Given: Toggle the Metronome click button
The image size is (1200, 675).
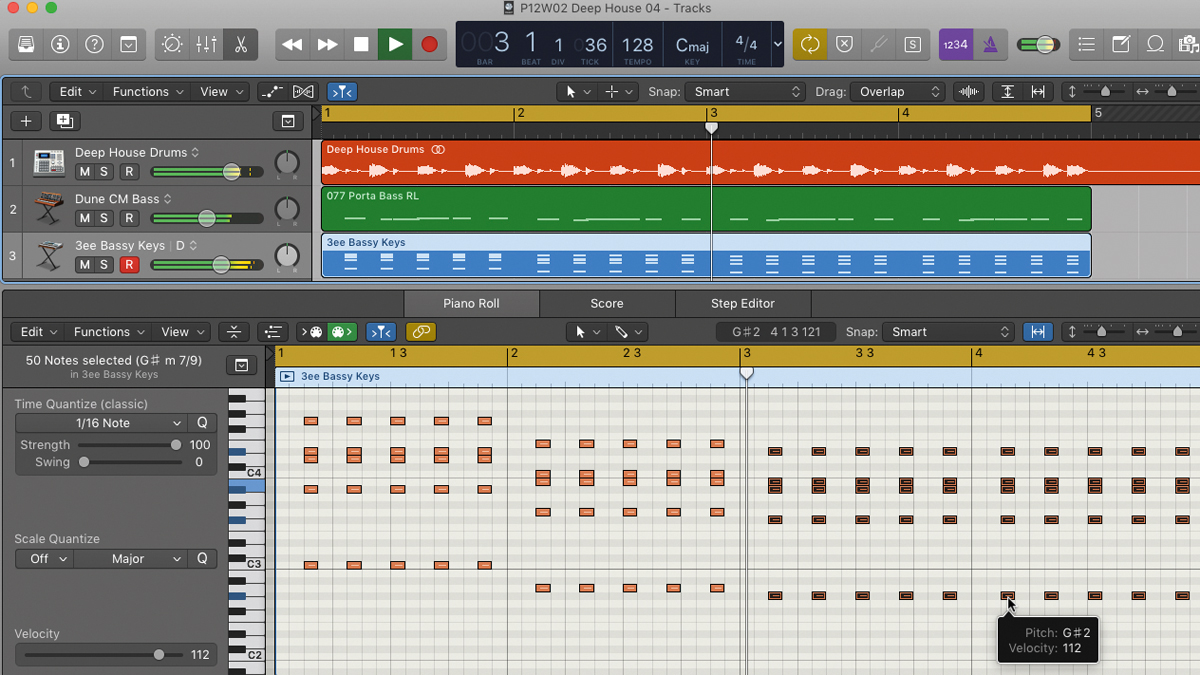Looking at the screenshot, I should tap(990, 44).
